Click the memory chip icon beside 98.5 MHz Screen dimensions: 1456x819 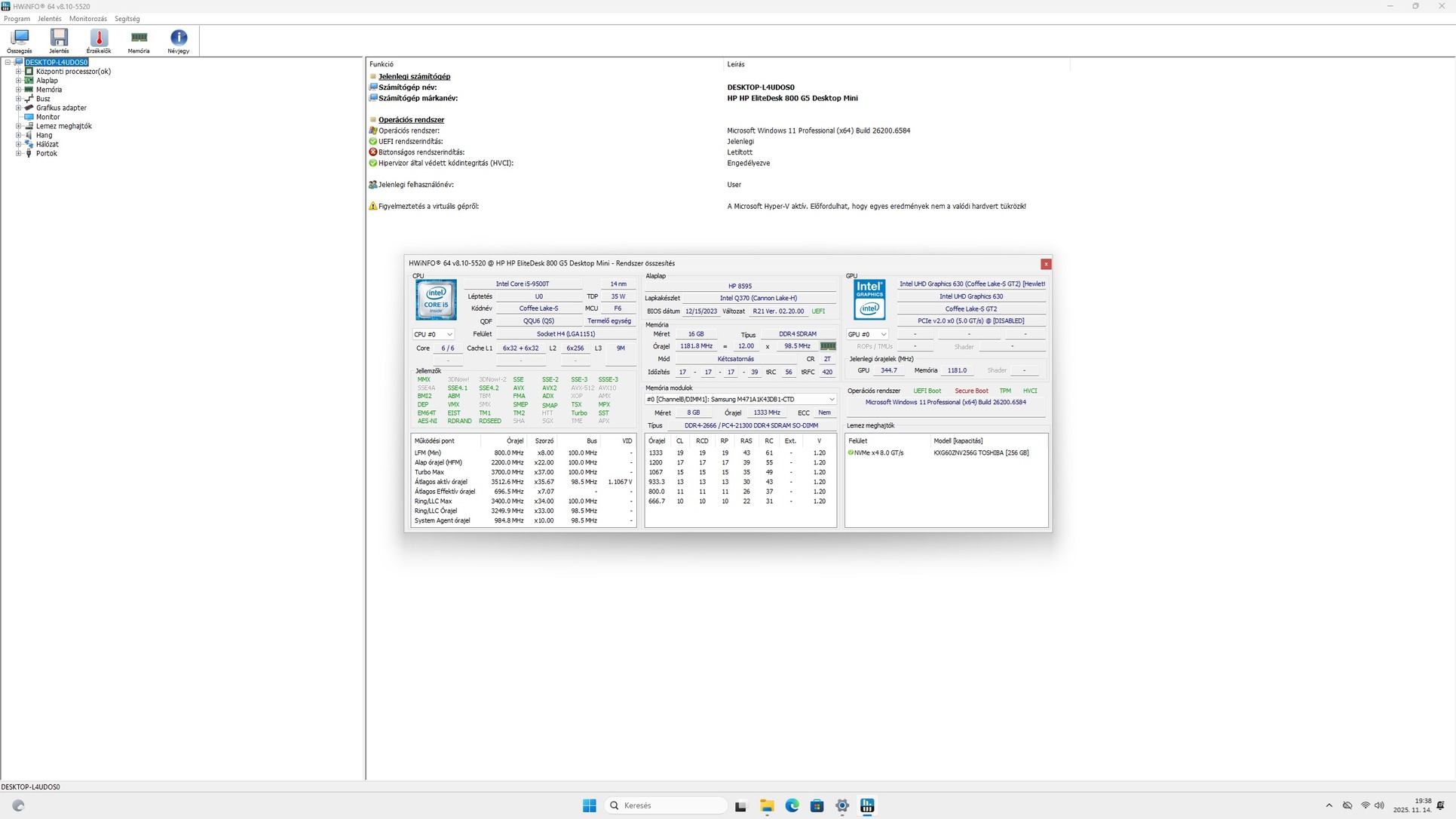pos(828,346)
